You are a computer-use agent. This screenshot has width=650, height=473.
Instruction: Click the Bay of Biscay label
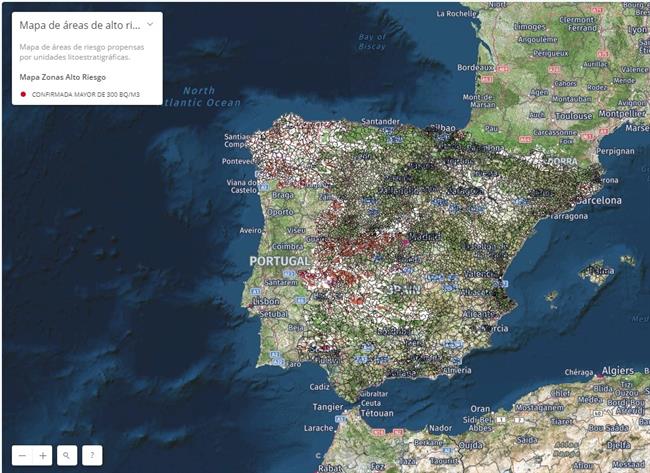click(371, 41)
